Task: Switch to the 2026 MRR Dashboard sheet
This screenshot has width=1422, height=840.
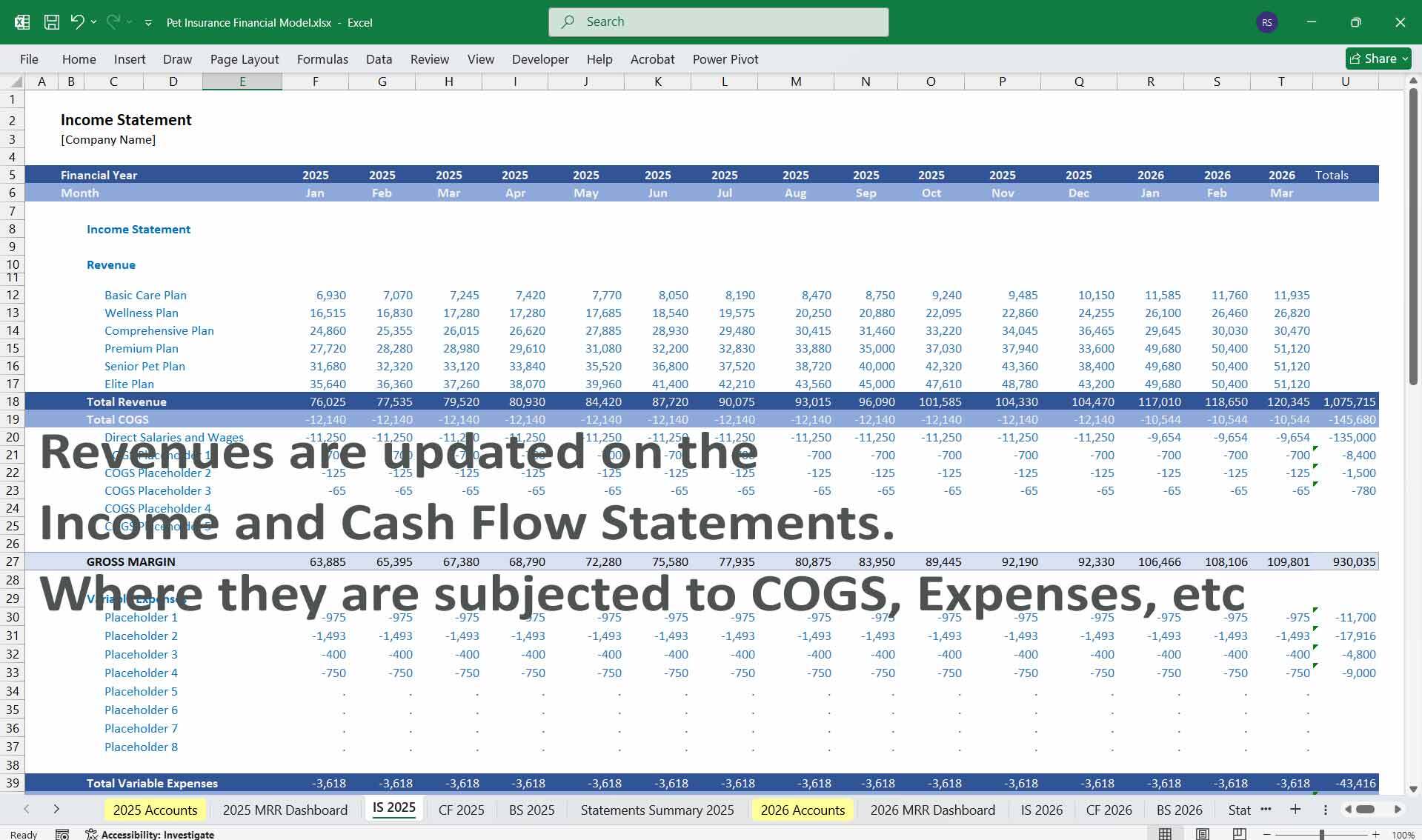Action: click(932, 810)
